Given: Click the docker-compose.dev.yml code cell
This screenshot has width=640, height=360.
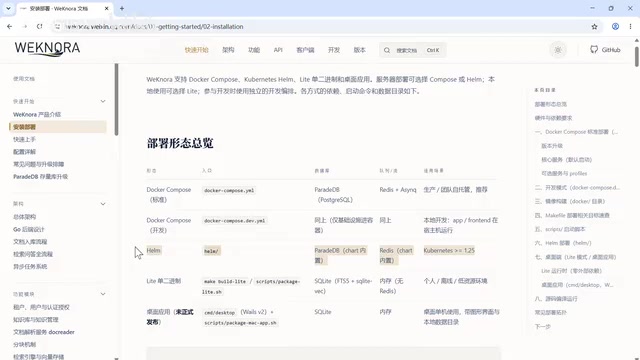Looking at the screenshot, I should [x=235, y=221].
